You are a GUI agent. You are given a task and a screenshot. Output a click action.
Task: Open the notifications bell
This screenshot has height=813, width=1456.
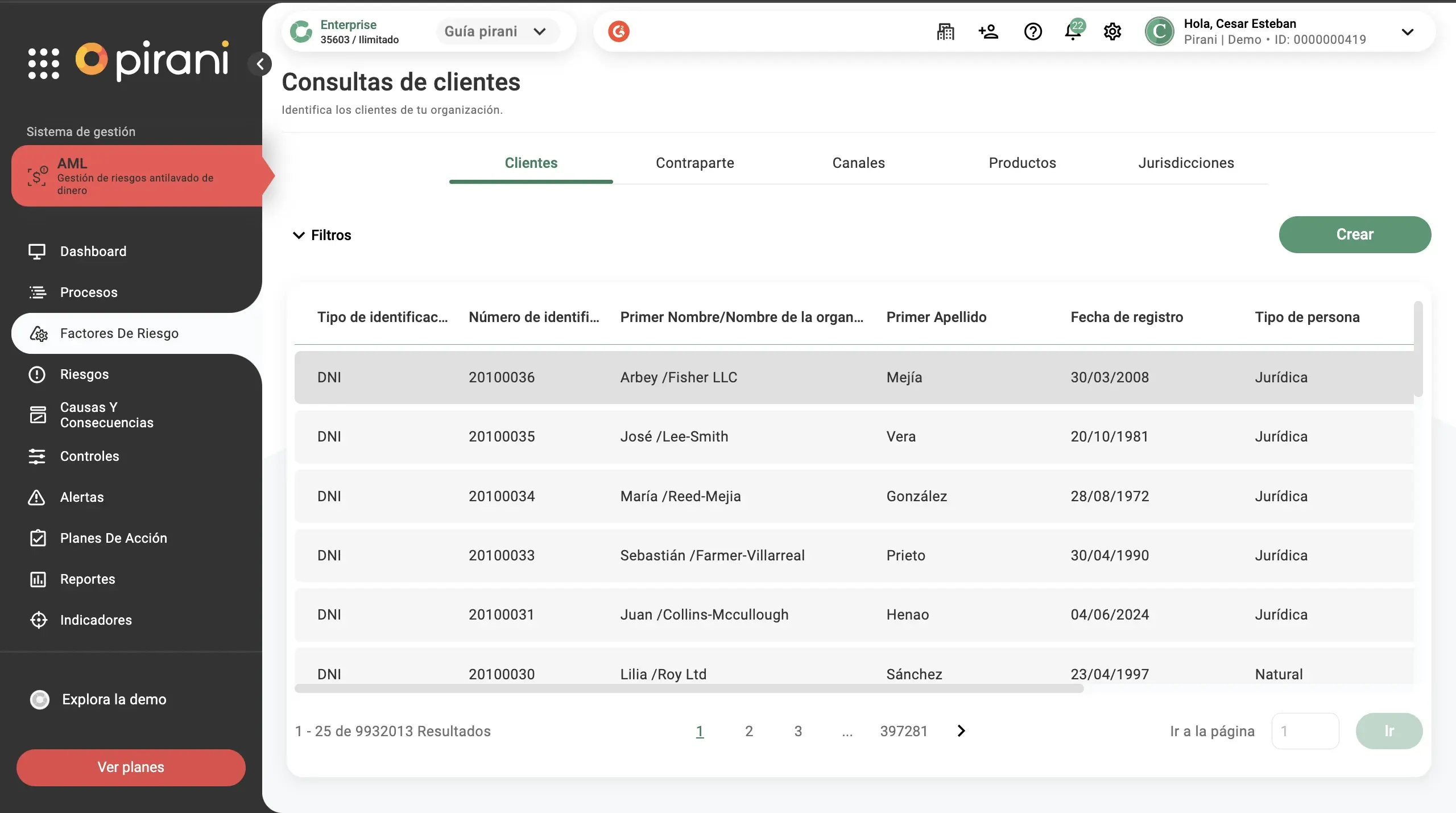pos(1073,32)
